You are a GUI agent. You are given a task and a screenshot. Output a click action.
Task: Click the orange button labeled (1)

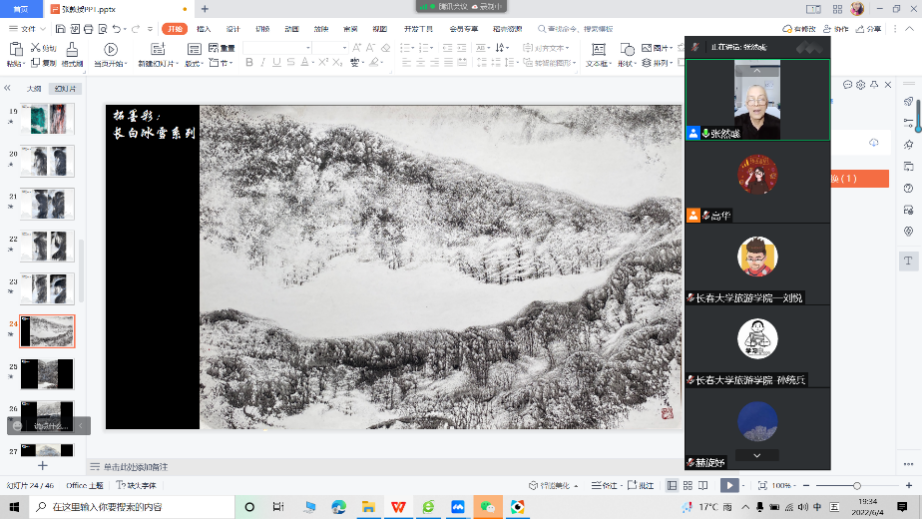pyautogui.click(x=860, y=179)
